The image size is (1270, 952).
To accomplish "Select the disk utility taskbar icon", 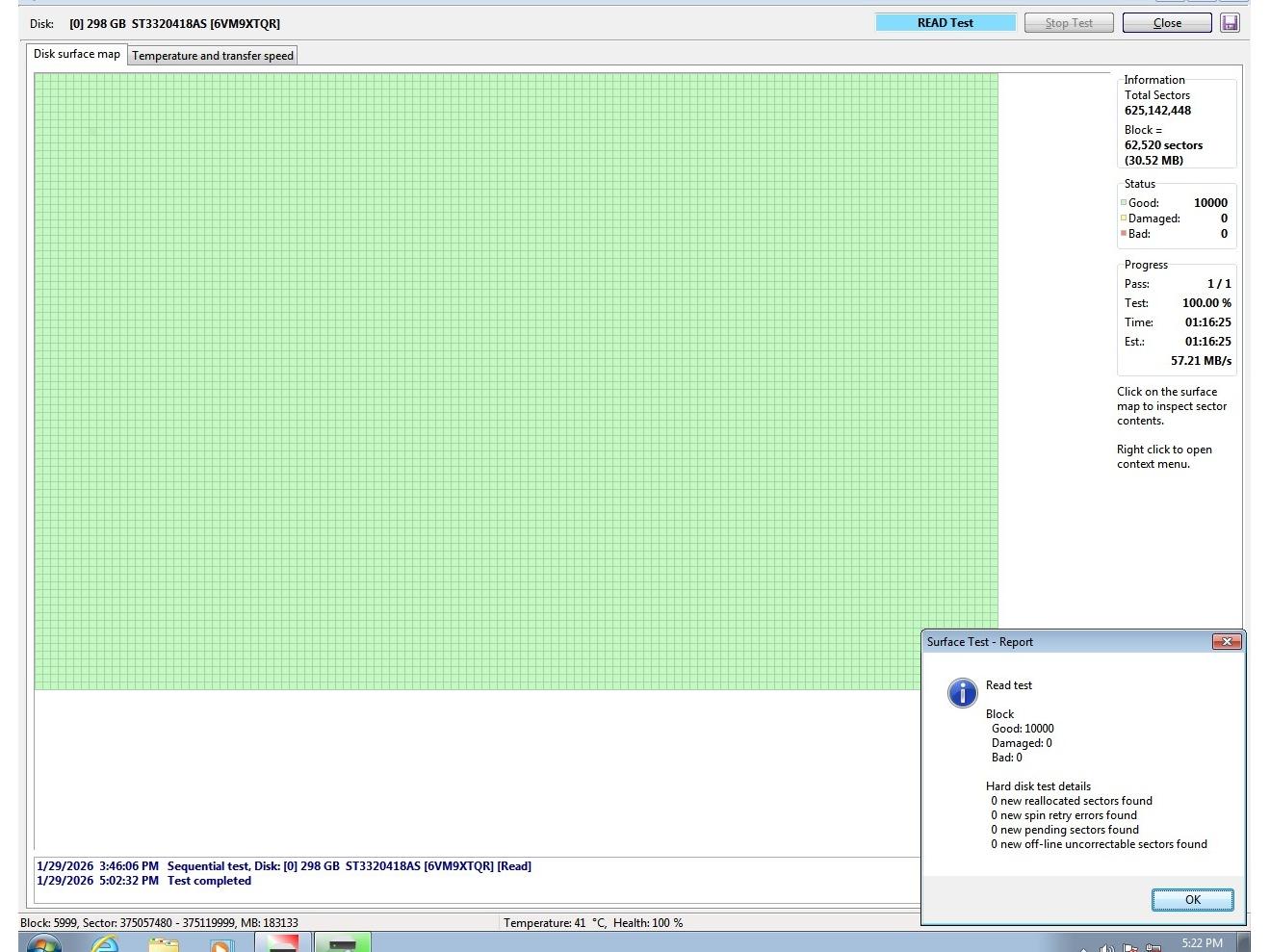I will coord(342,943).
